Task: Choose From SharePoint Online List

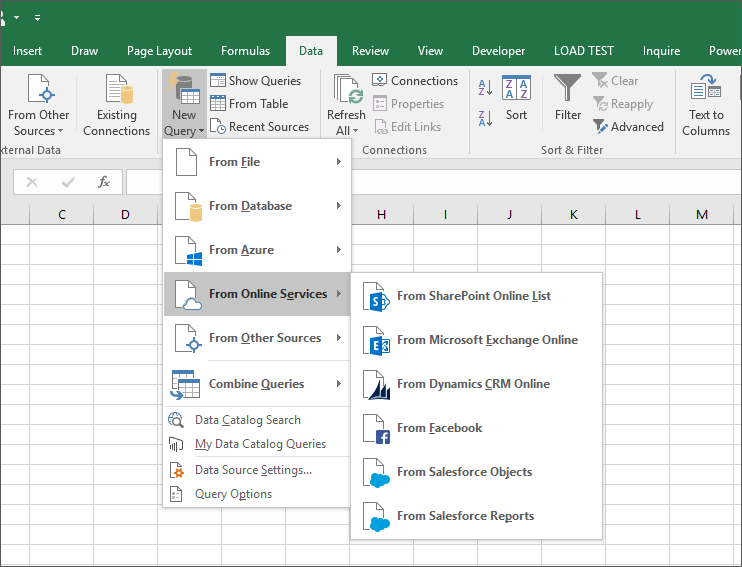Action: click(477, 296)
